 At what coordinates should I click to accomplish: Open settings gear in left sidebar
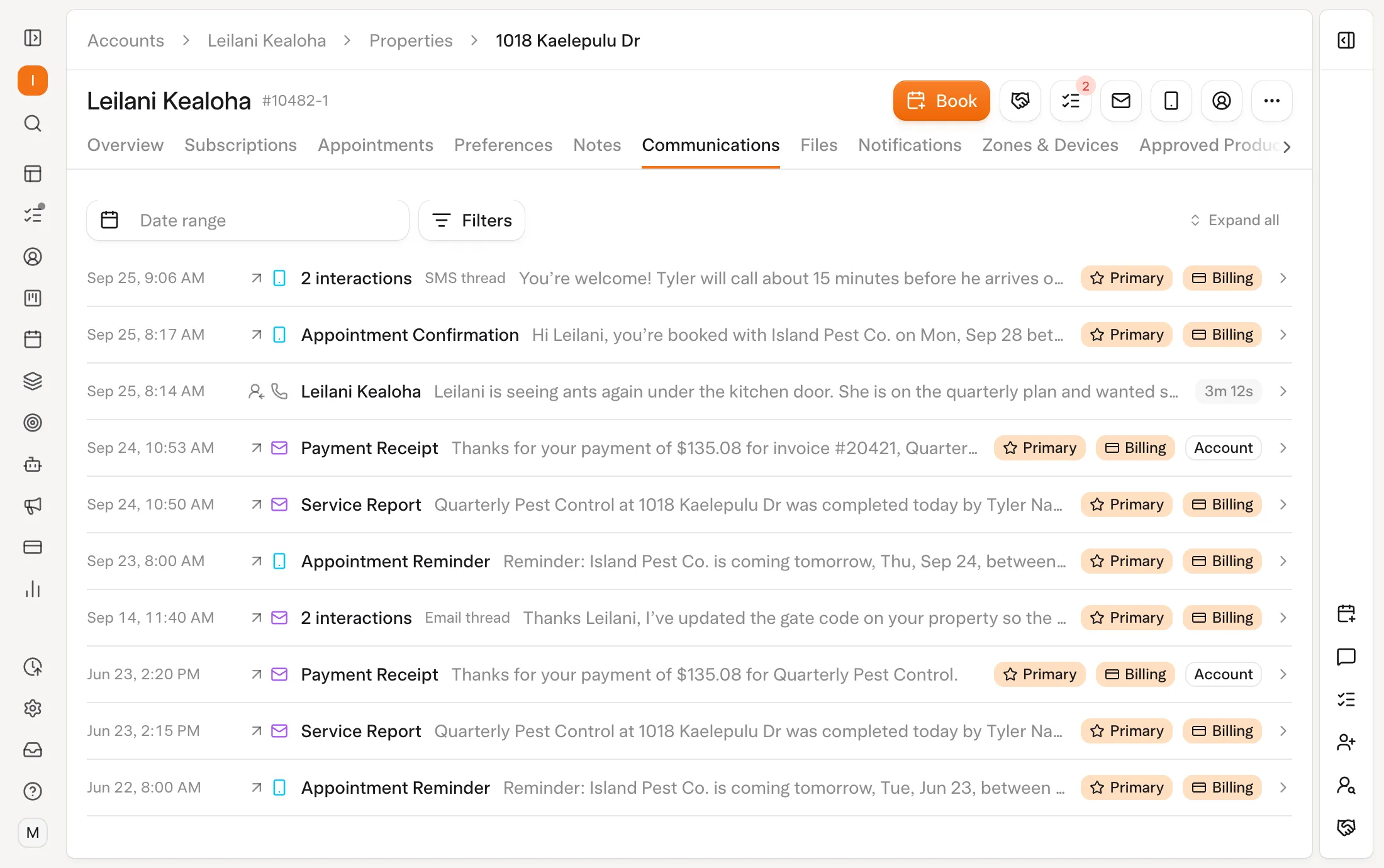click(33, 708)
